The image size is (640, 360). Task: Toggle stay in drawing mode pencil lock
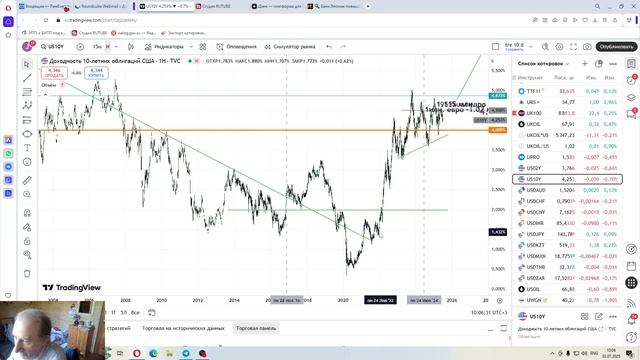(27, 227)
